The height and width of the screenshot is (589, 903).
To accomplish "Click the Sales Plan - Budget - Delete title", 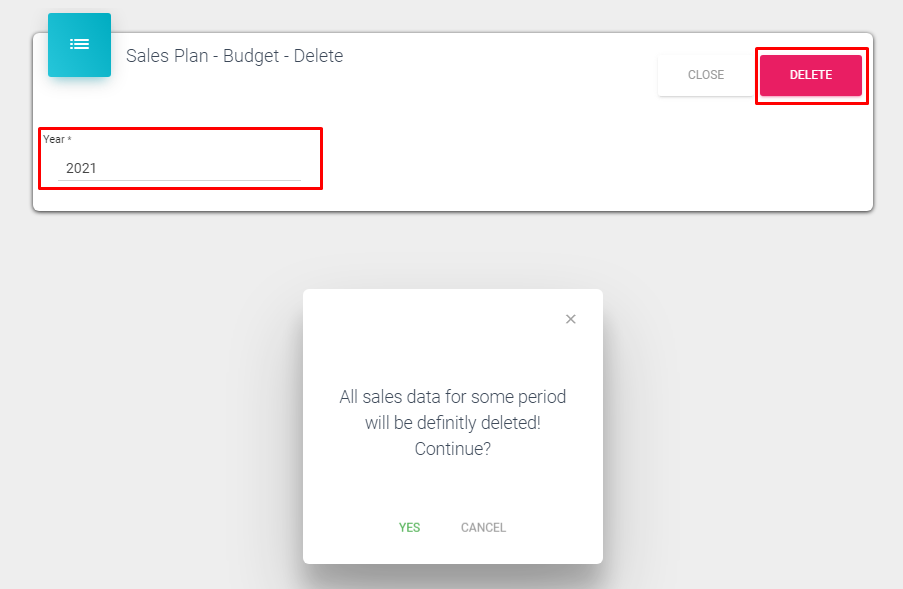I will tap(234, 56).
